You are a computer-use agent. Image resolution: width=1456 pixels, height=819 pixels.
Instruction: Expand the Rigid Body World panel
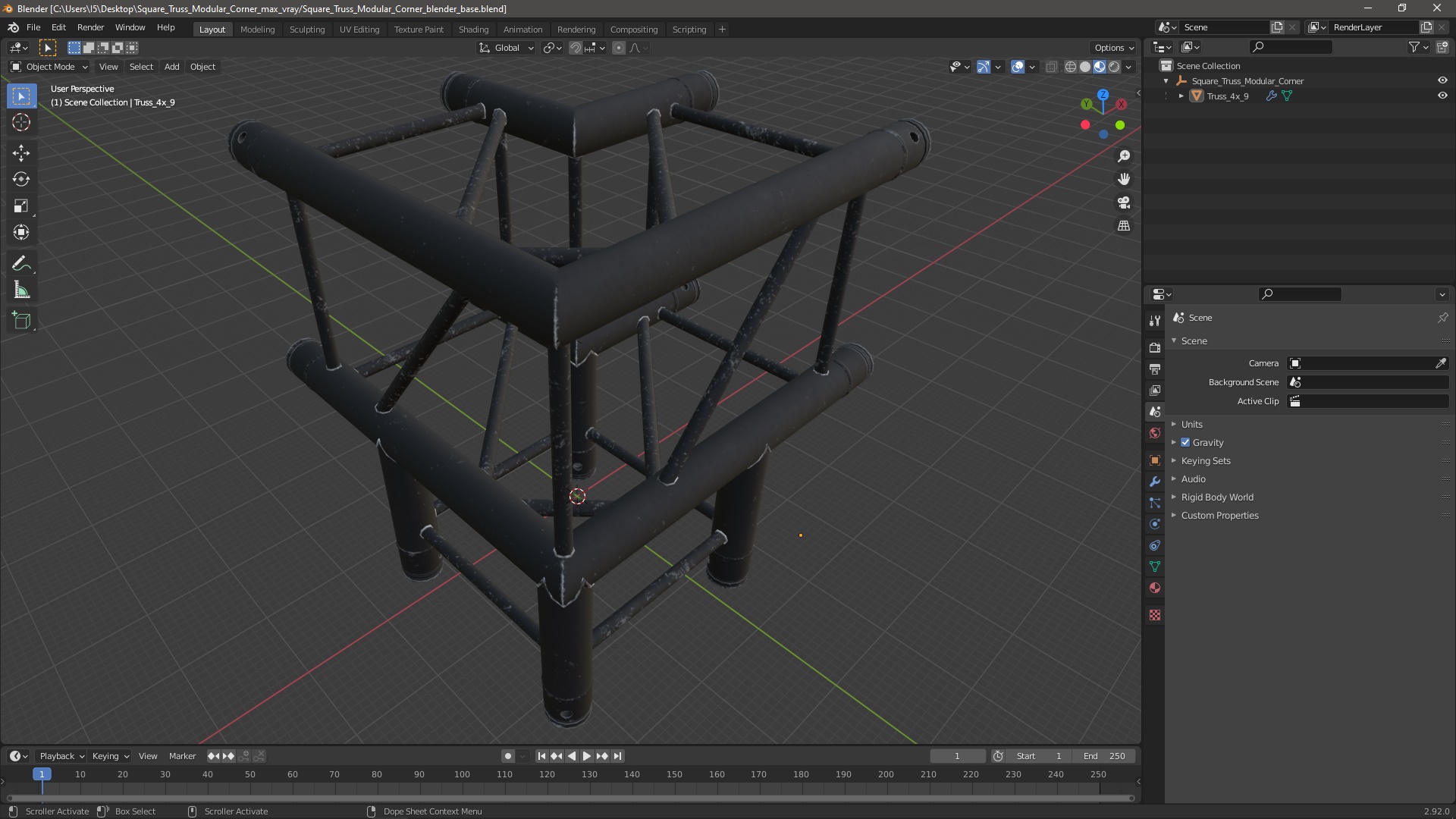click(x=1216, y=497)
